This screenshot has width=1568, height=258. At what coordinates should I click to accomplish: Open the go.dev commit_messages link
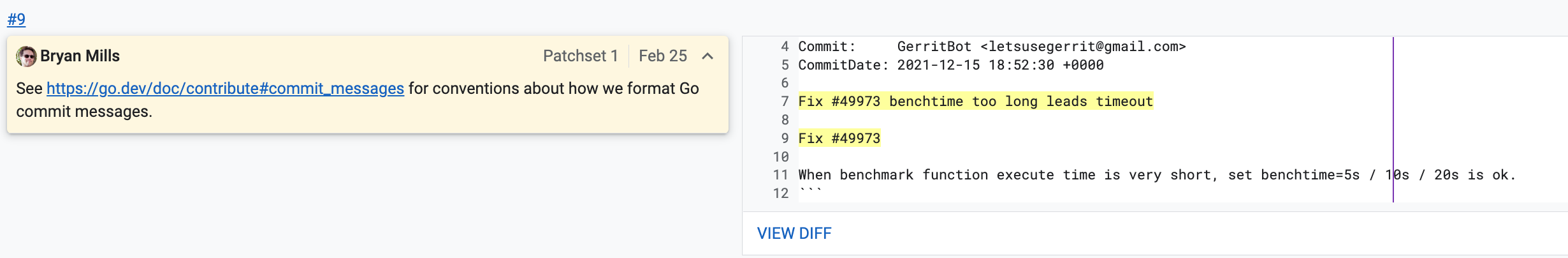[x=225, y=88]
